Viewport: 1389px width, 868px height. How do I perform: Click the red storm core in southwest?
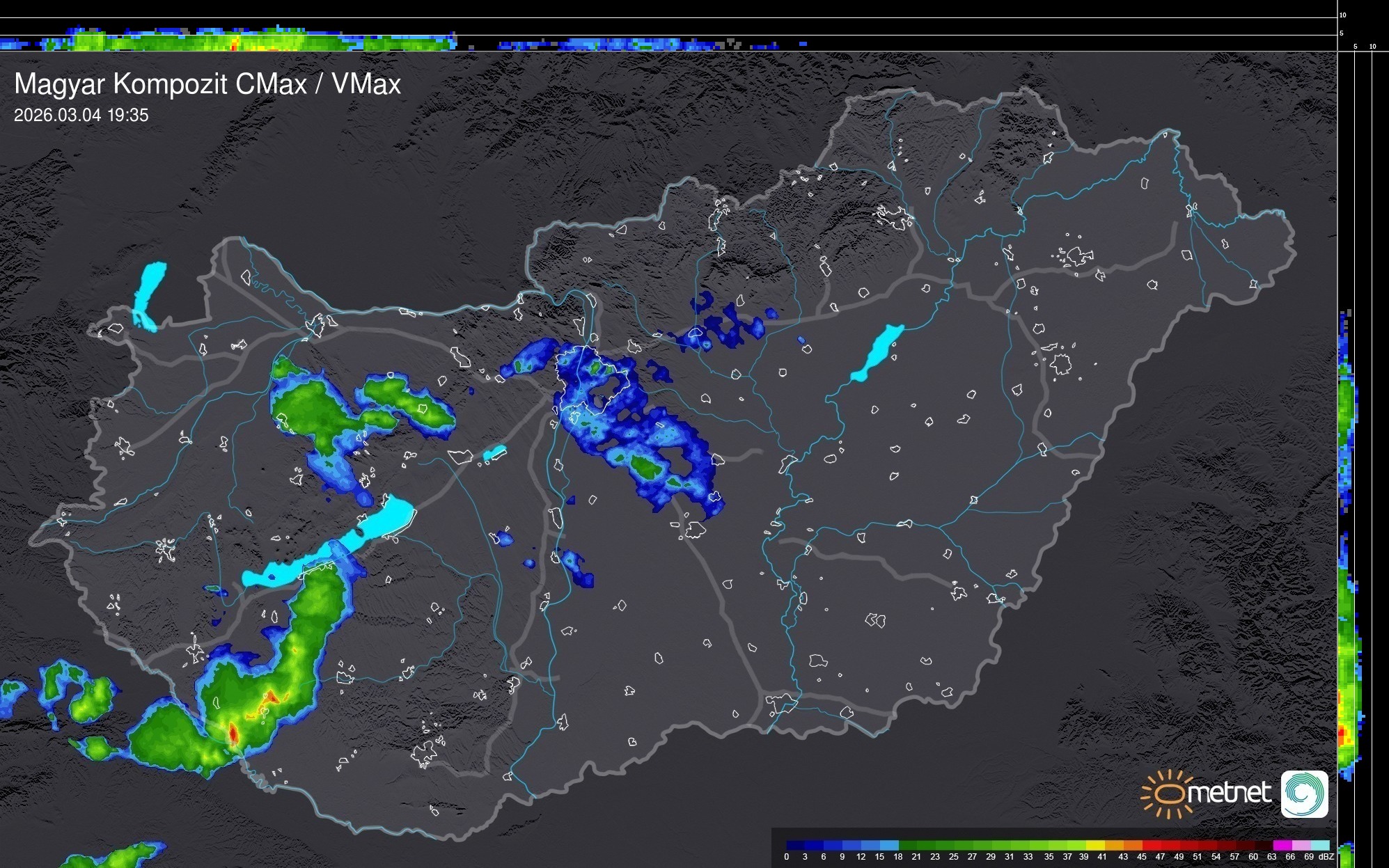(233, 733)
